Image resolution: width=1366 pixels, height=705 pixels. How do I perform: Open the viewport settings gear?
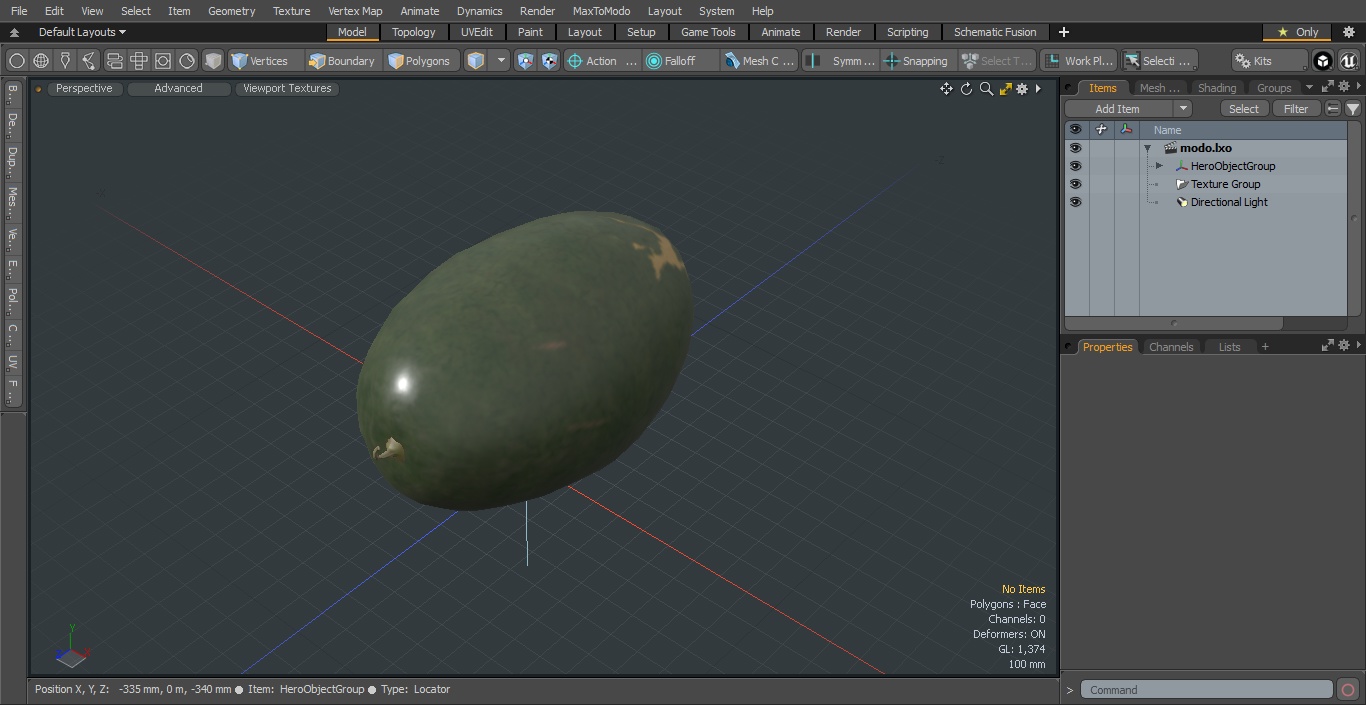(x=1022, y=89)
